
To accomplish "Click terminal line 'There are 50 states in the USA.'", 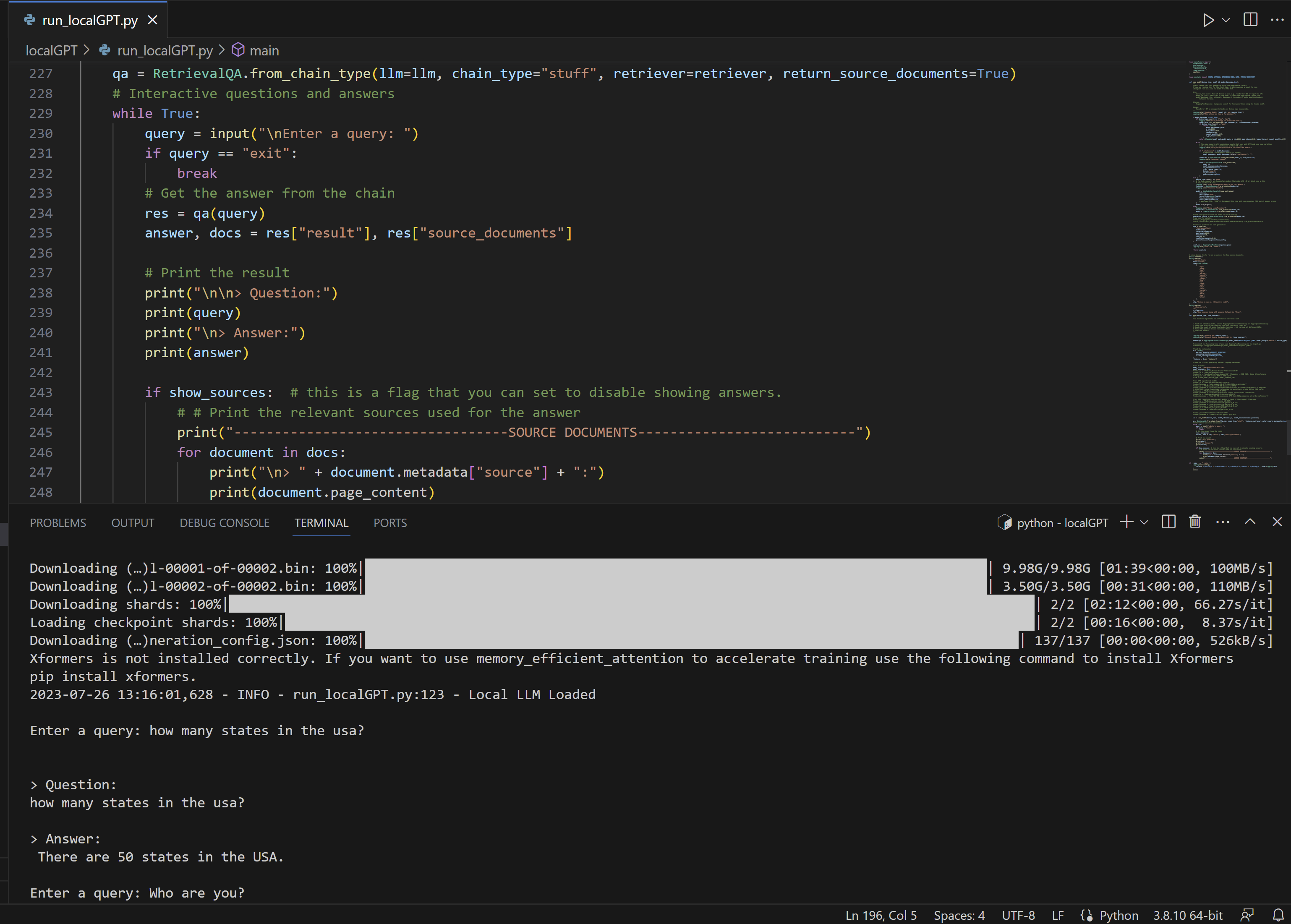I will click(x=160, y=856).
